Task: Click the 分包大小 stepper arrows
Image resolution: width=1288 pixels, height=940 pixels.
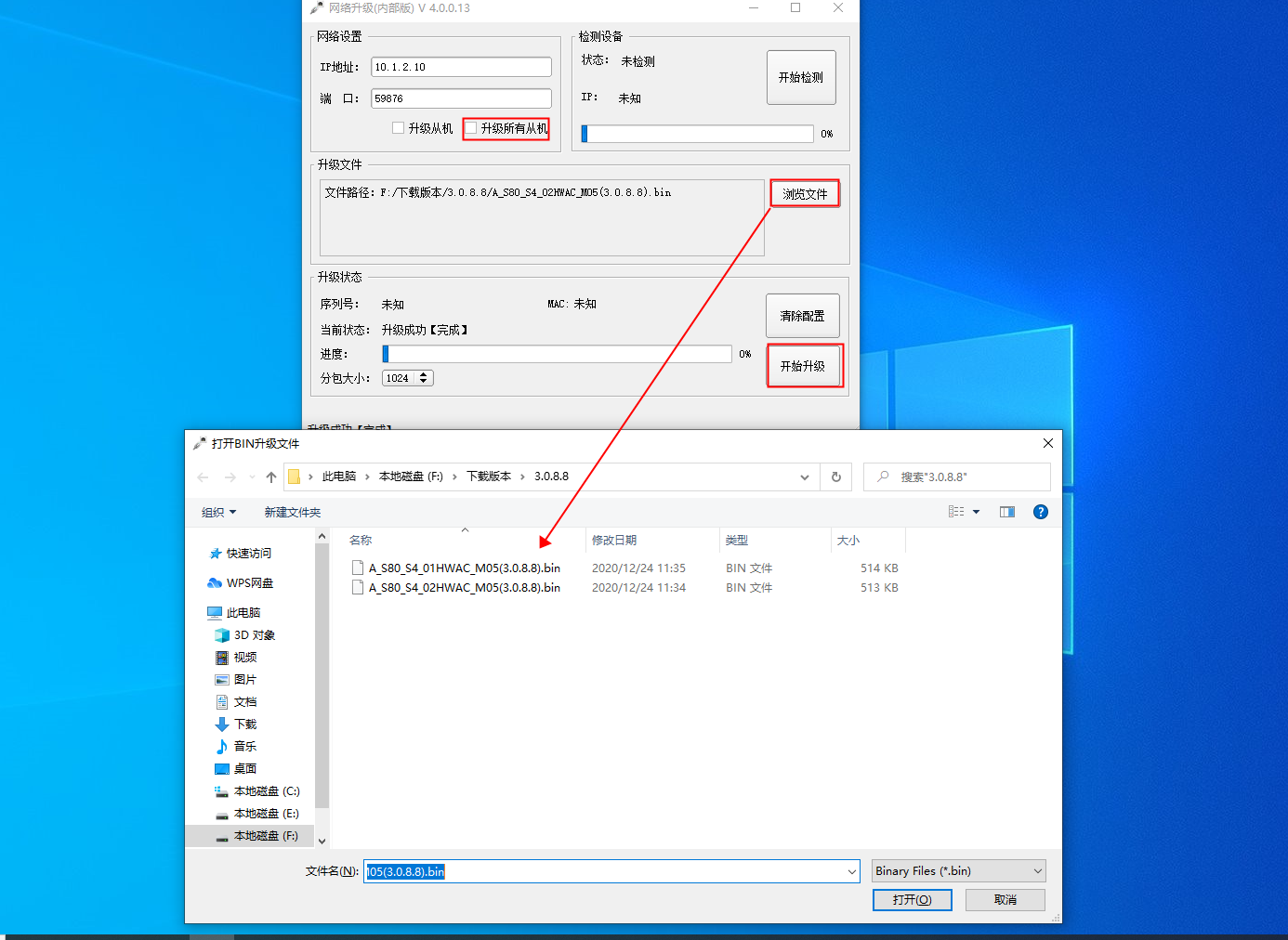Action: pyautogui.click(x=424, y=378)
